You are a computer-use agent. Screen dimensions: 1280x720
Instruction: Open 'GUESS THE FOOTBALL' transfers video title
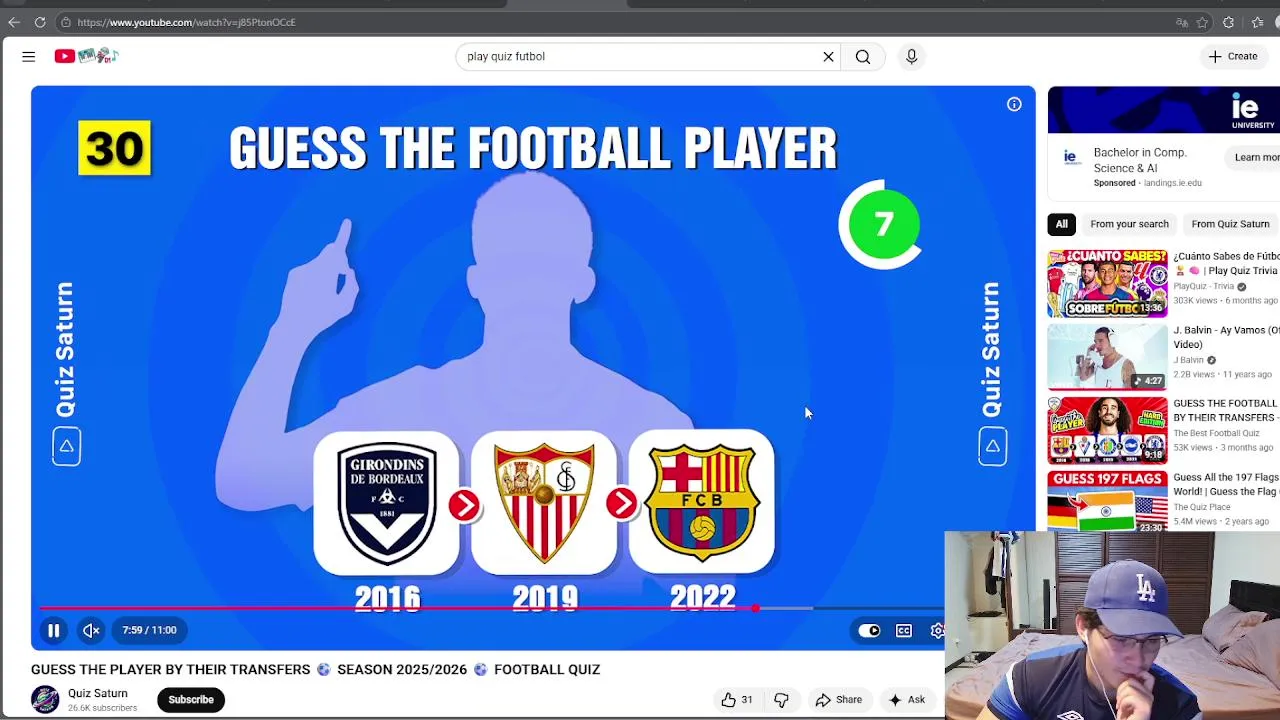coord(1226,411)
